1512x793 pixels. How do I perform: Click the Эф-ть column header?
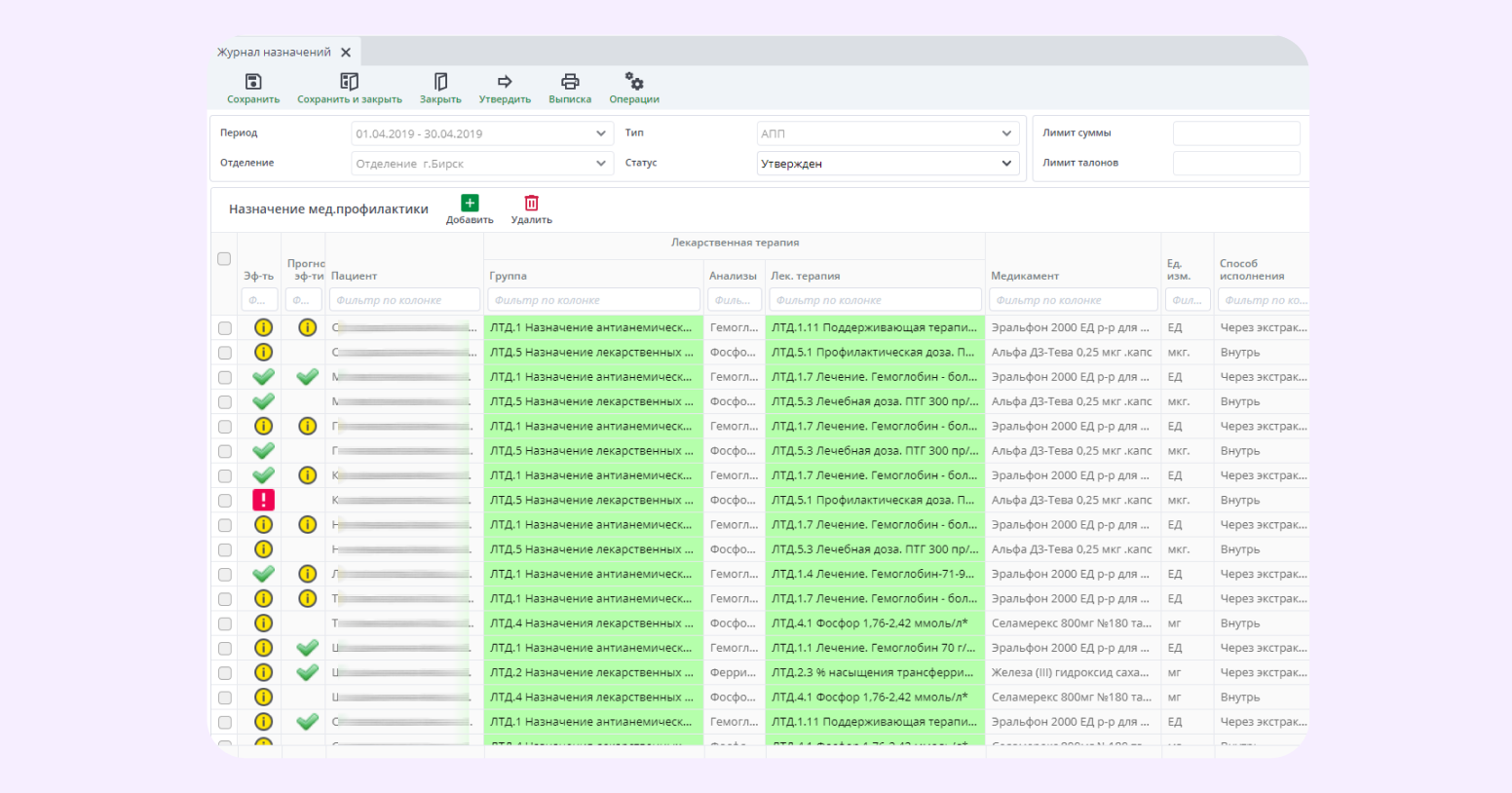(259, 277)
